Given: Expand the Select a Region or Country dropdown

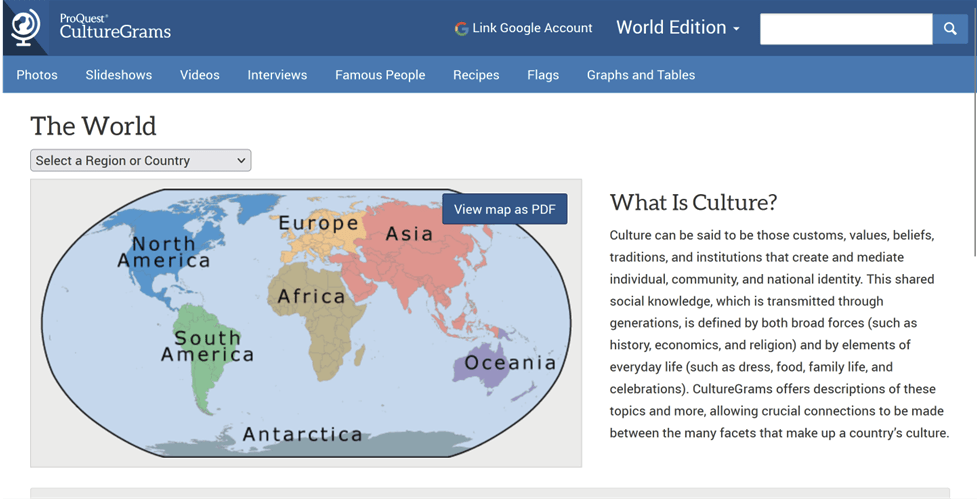Looking at the screenshot, I should (140, 160).
